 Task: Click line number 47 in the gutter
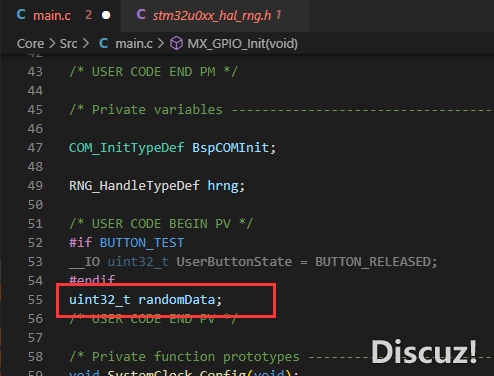[35, 148]
